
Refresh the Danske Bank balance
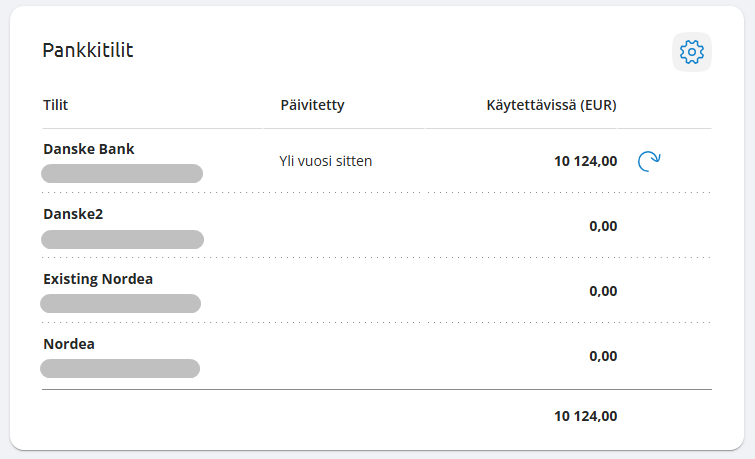pos(650,160)
